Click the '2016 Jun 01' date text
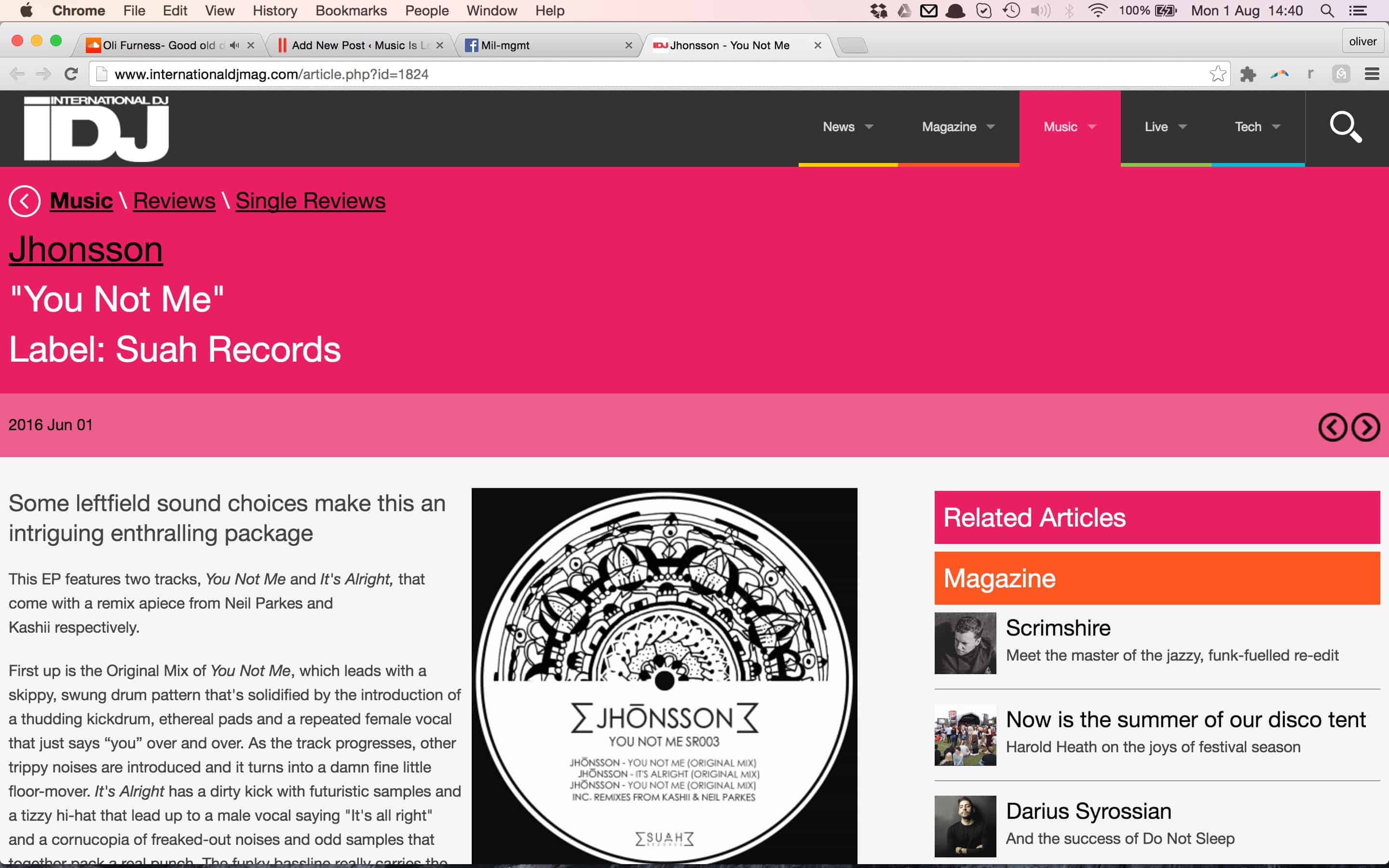 click(51, 425)
